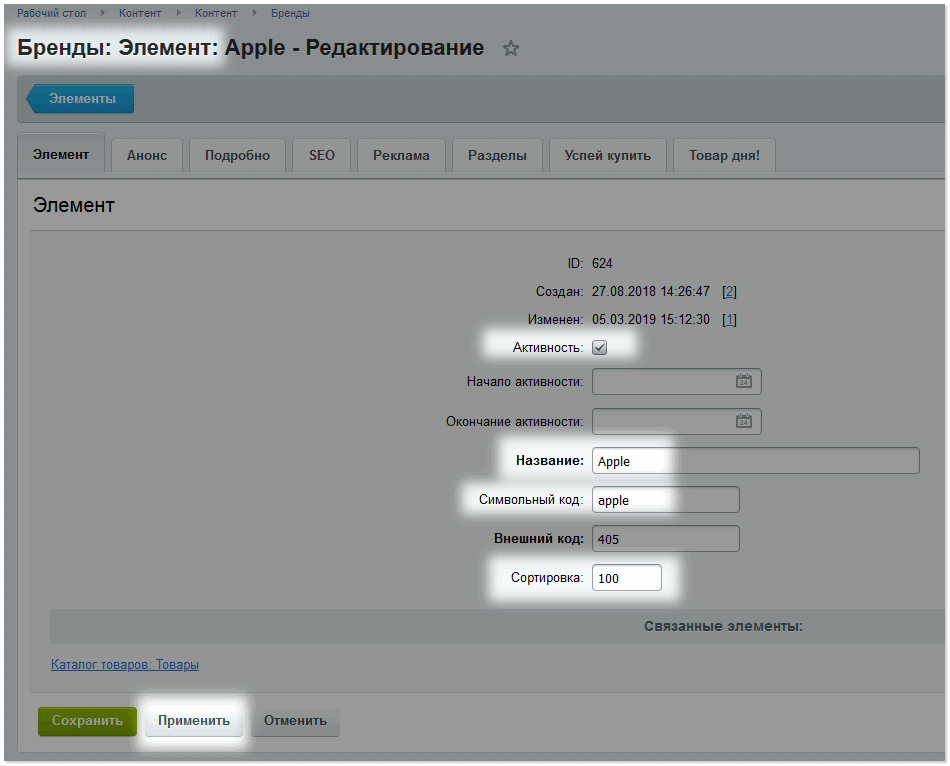Screen dimensions: 950x766
Task: Open Бренды breadcrumb link
Action: click(x=290, y=13)
